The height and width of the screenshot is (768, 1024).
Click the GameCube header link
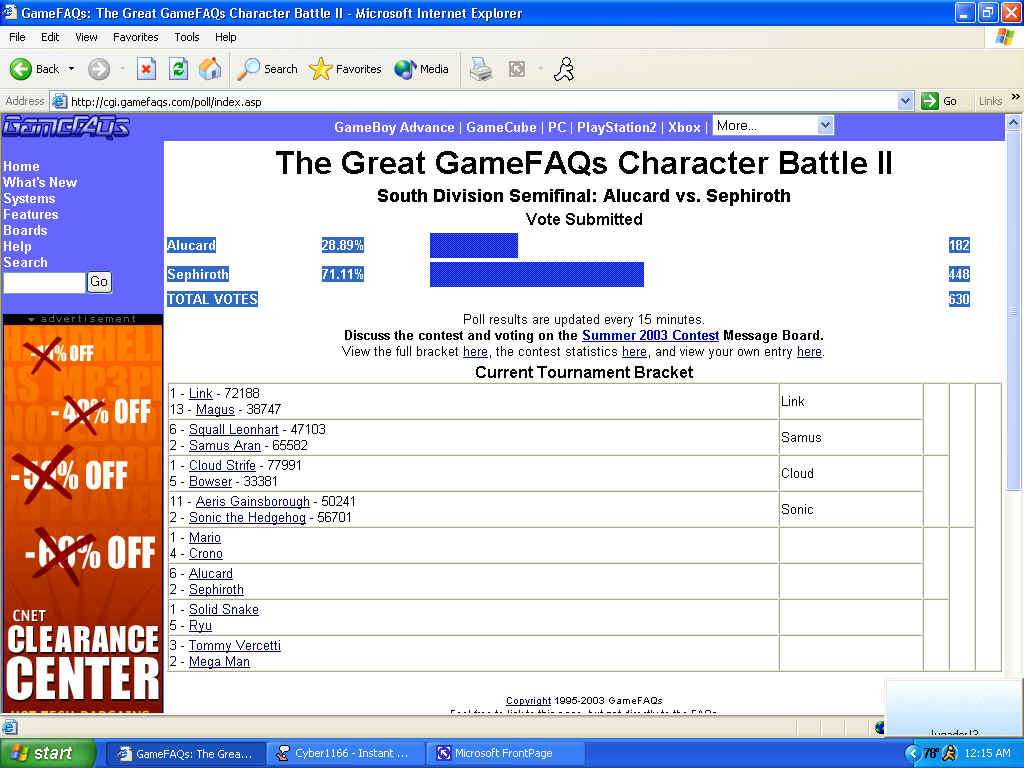(501, 127)
